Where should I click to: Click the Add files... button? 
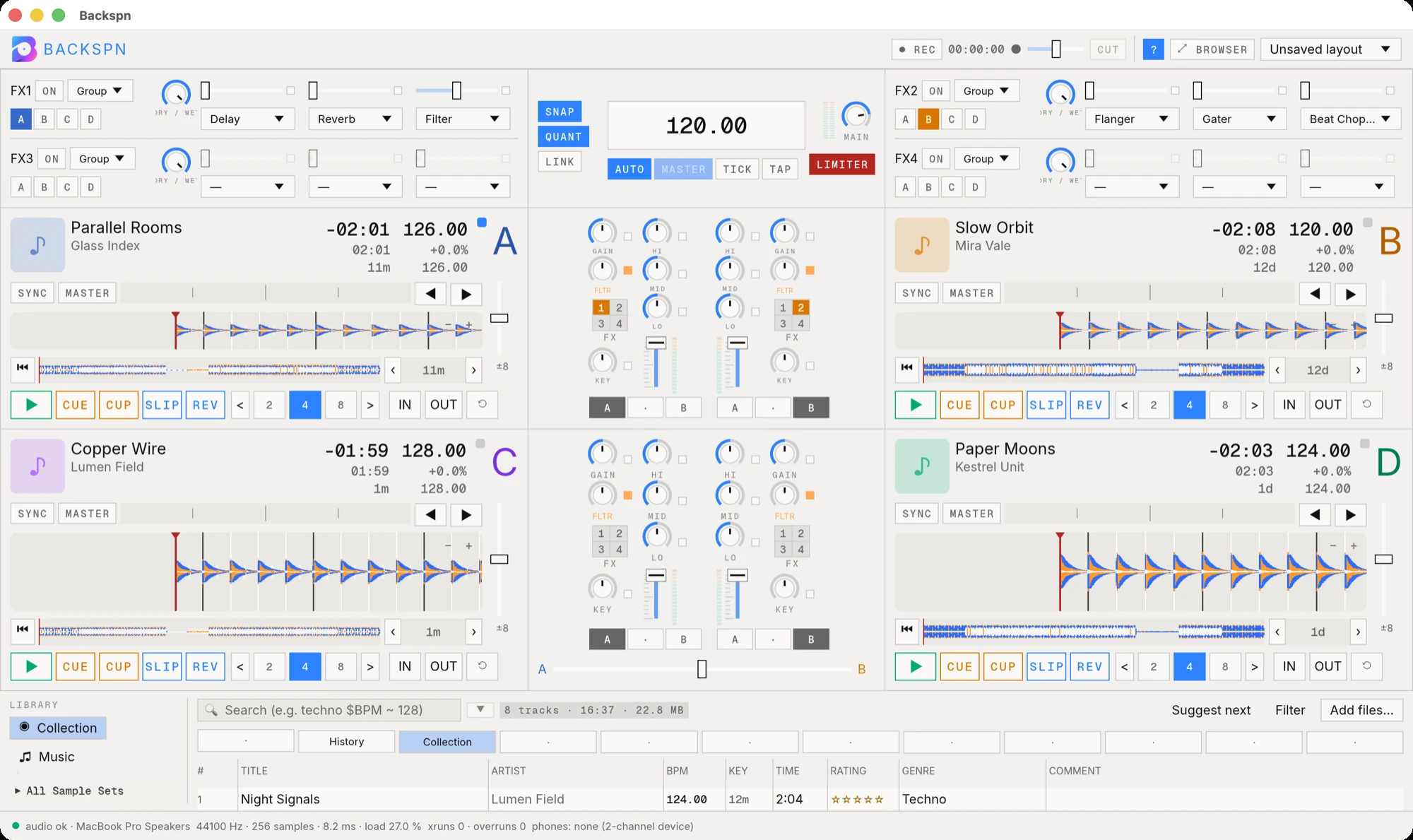coord(1361,710)
